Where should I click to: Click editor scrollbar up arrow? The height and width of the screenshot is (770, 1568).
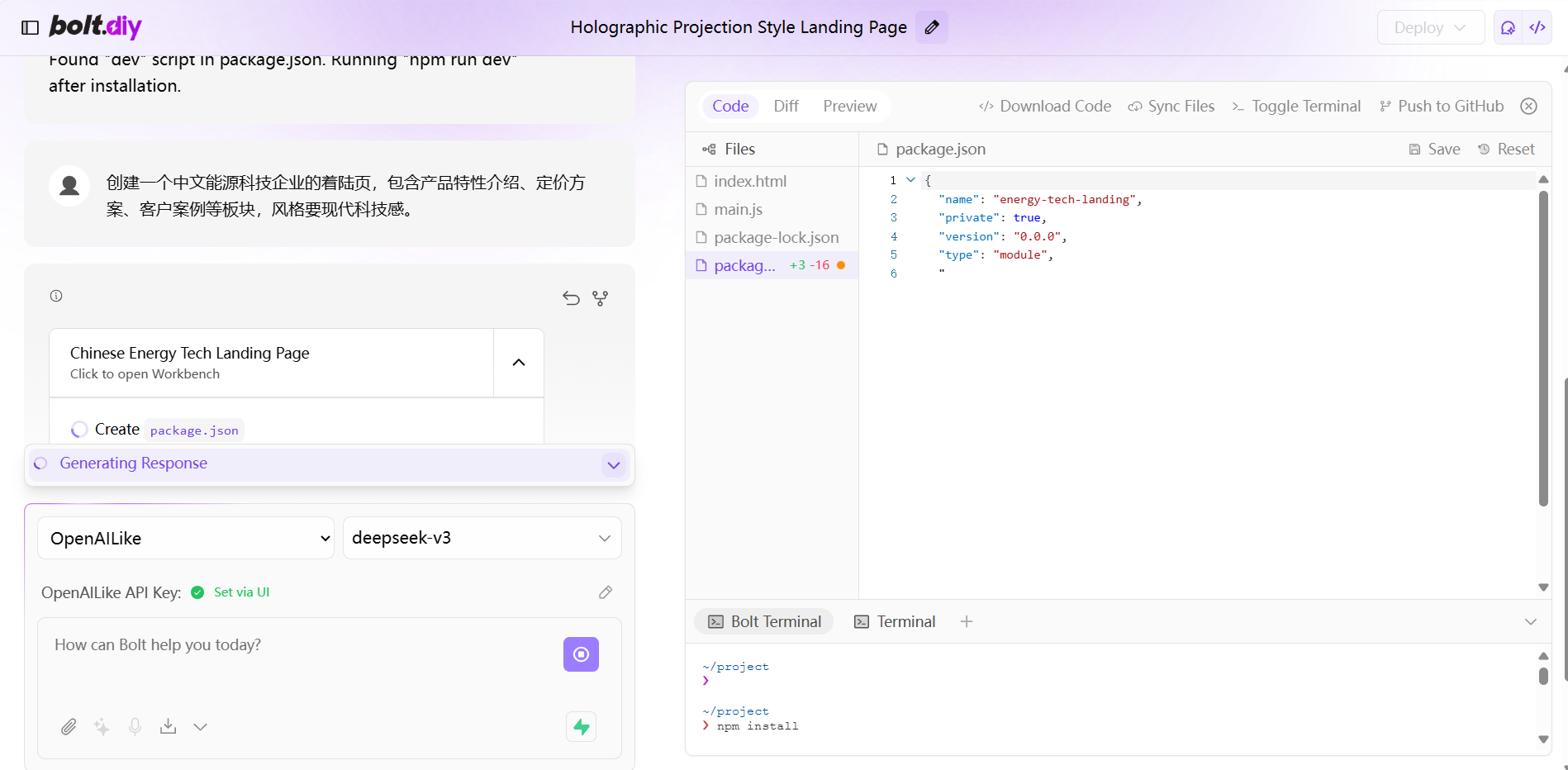point(1543,179)
